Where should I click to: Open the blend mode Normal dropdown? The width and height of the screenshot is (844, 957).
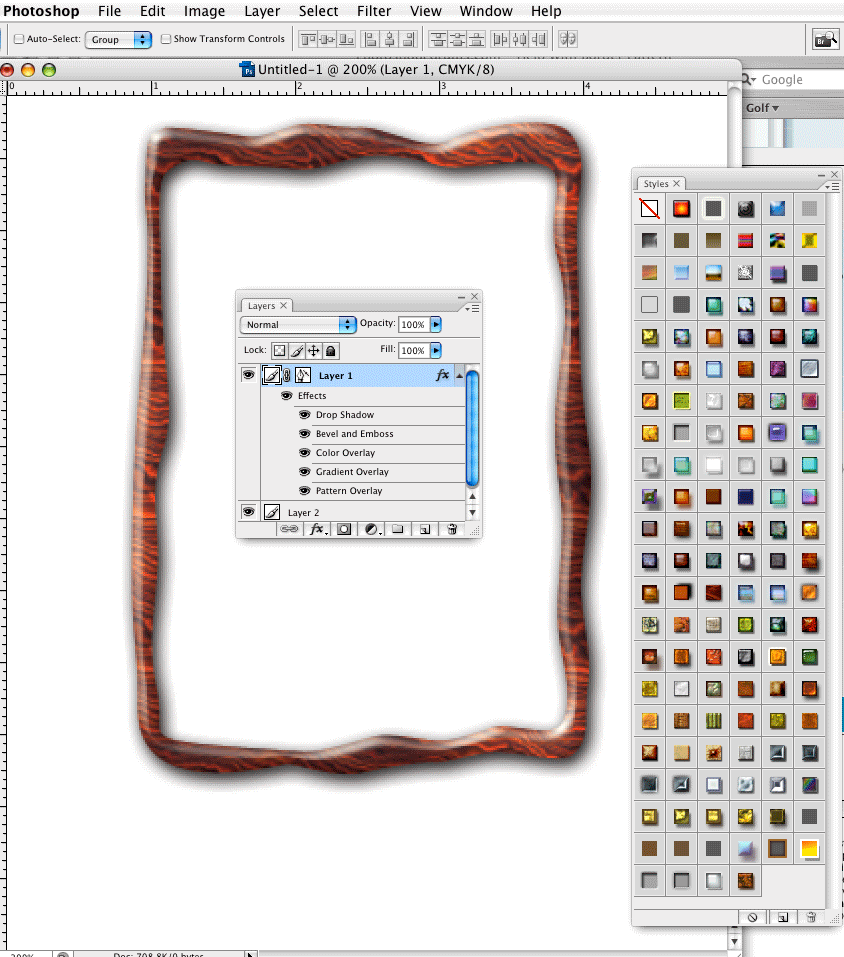(x=298, y=325)
